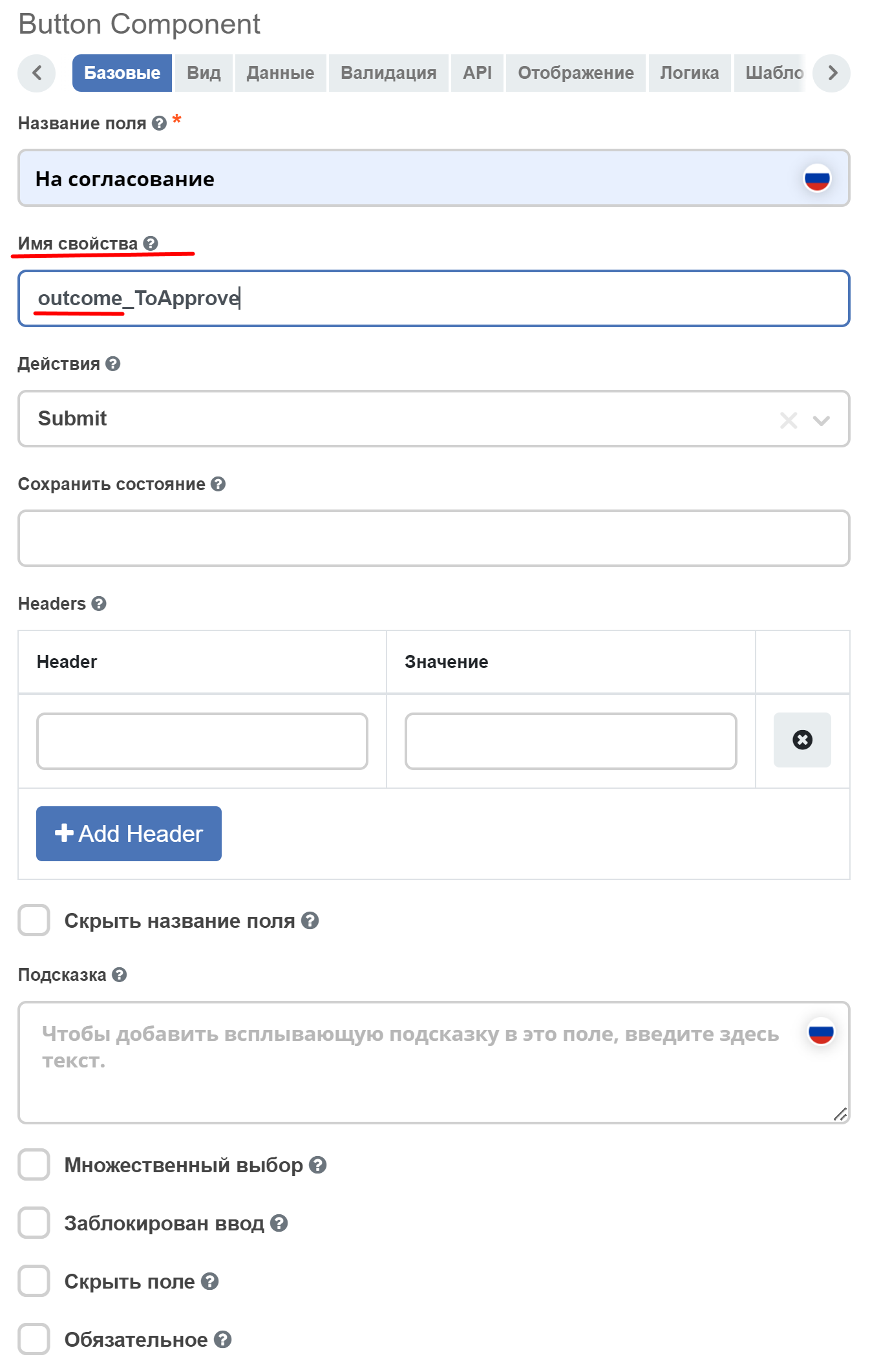Show next tabs with right chevron
The height and width of the screenshot is (1372, 870).
click(832, 73)
